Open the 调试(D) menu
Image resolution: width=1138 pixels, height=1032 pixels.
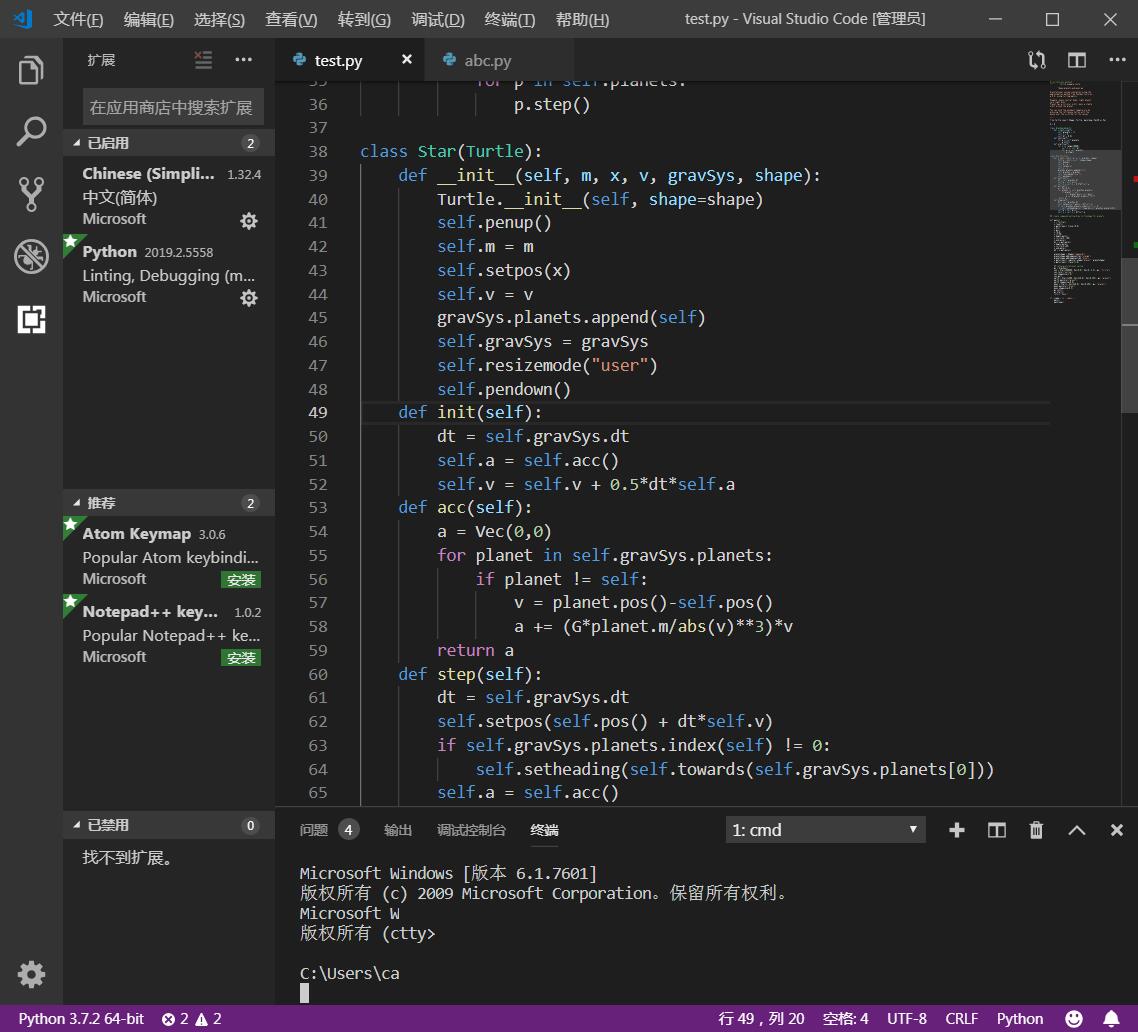(438, 20)
